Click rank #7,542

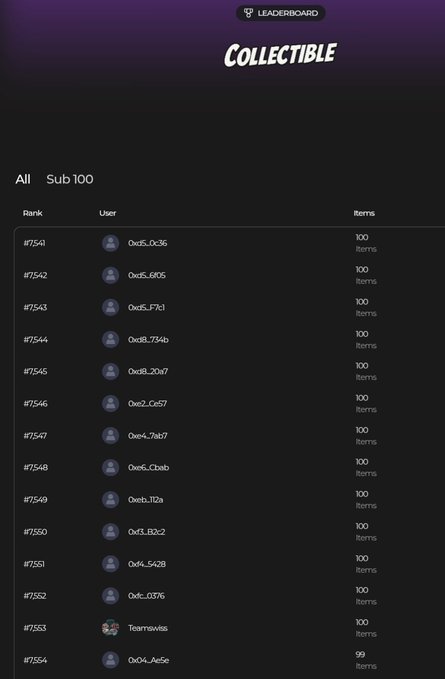tap(35, 275)
